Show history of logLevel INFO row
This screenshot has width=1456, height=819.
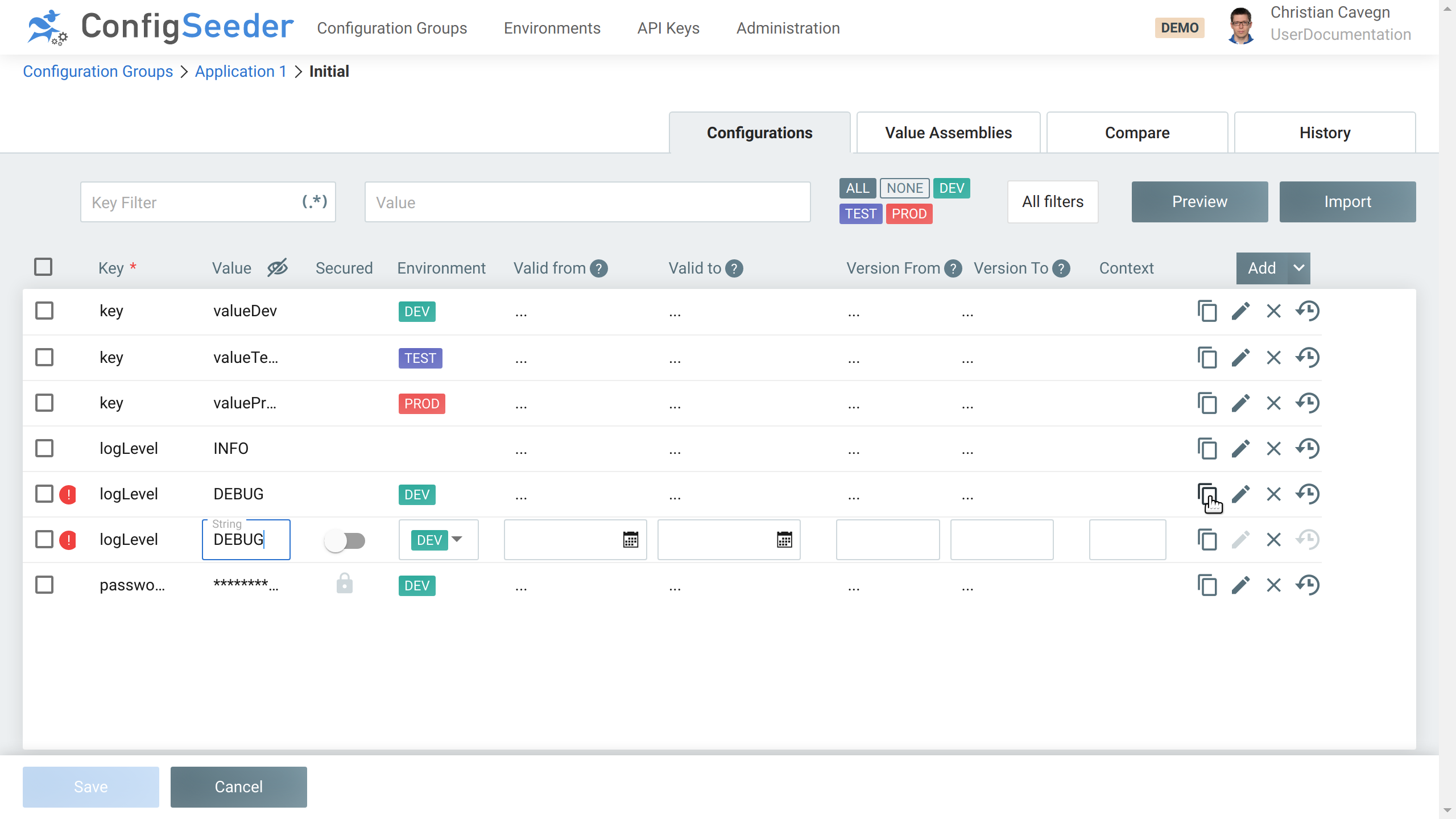1308,449
